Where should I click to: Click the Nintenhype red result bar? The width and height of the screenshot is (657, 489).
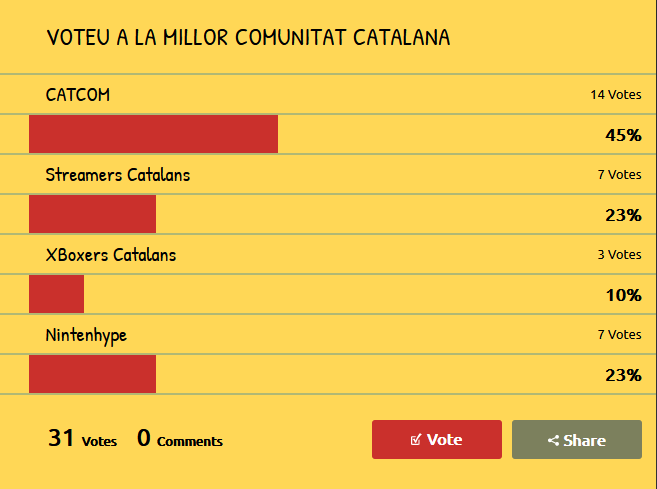tap(92, 374)
